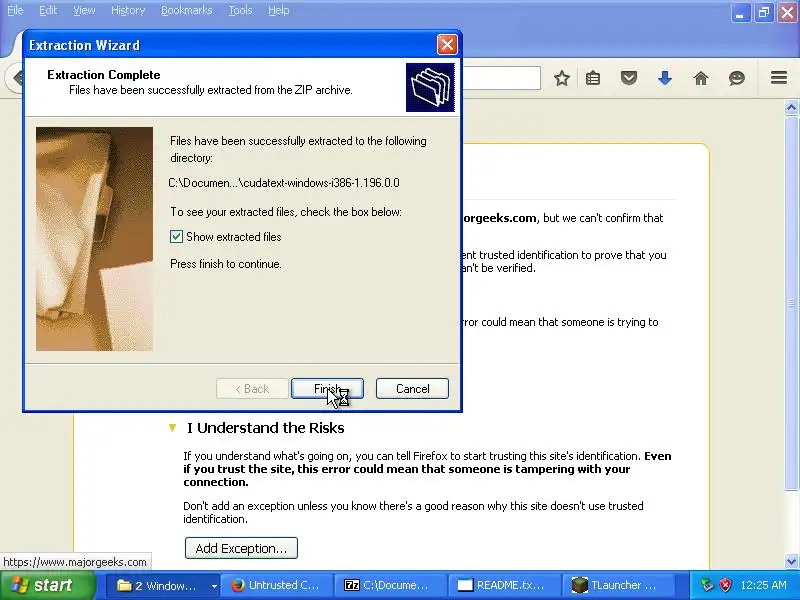This screenshot has height=600, width=800.
Task: Open the History menu
Action: click(128, 10)
